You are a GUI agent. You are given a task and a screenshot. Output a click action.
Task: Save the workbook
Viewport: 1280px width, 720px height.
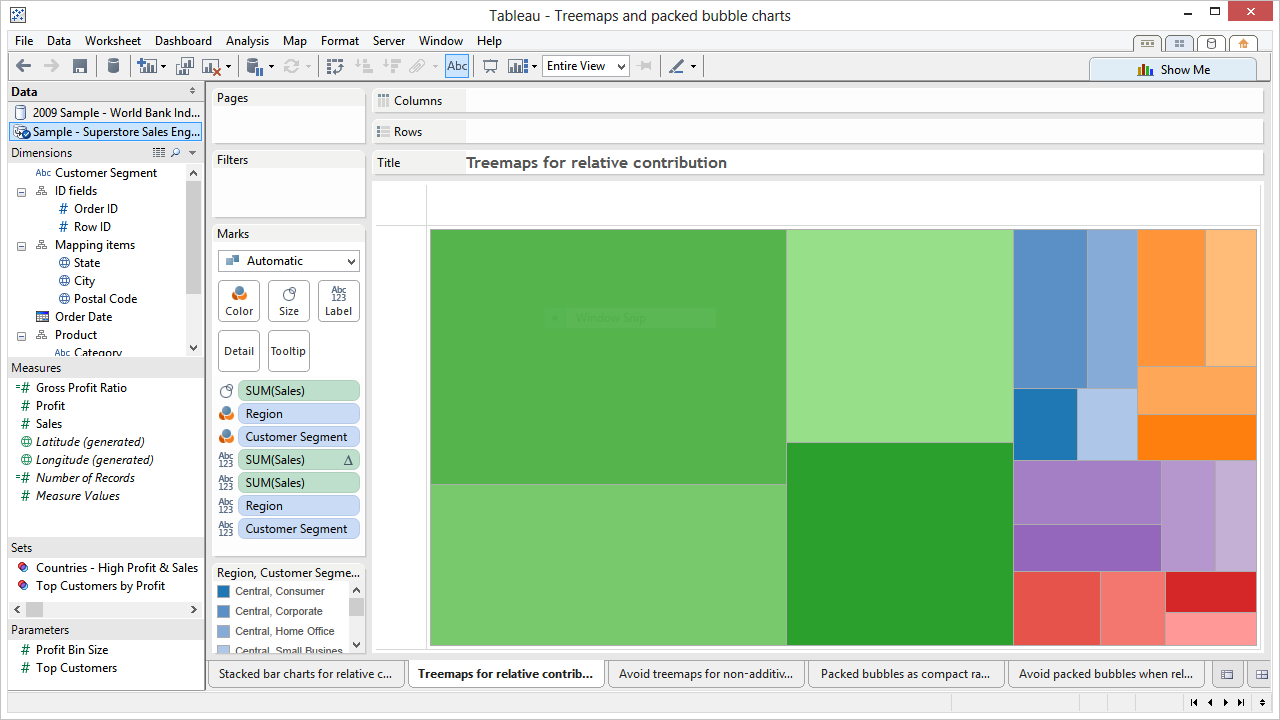point(80,66)
